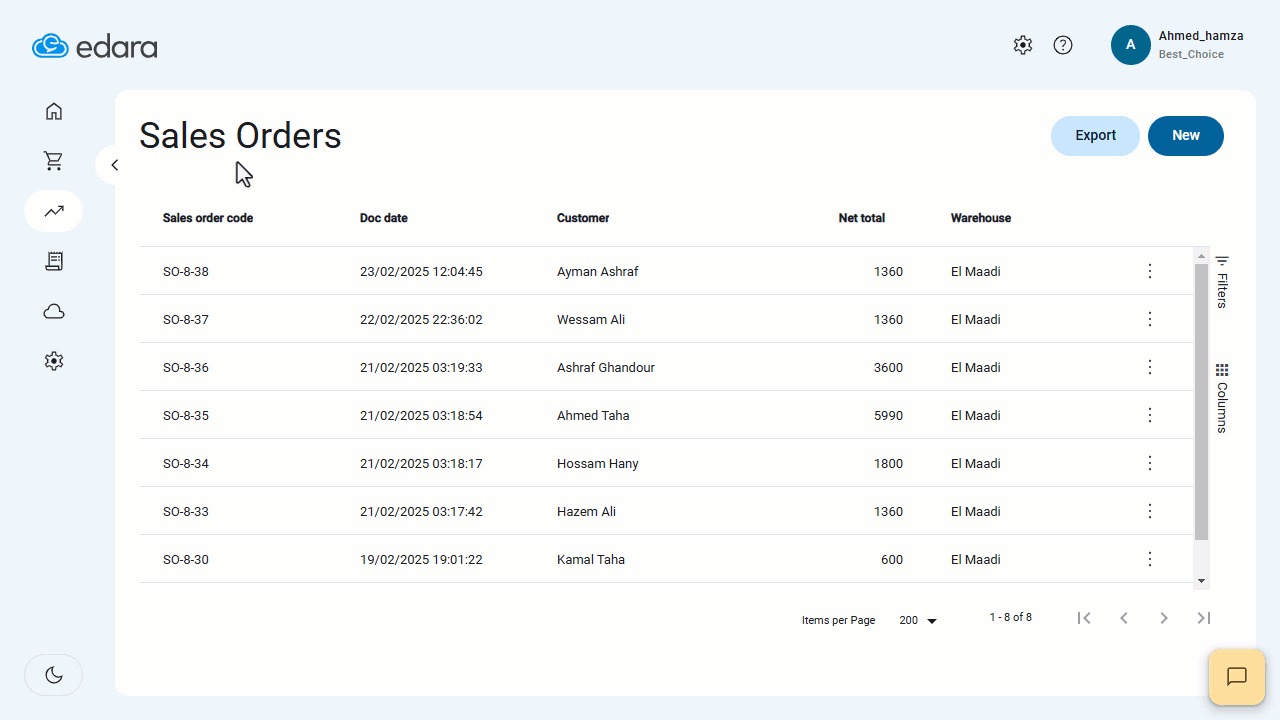Open actions menu for order SO-8-33
The width and height of the screenshot is (1280, 720).
tap(1150, 511)
